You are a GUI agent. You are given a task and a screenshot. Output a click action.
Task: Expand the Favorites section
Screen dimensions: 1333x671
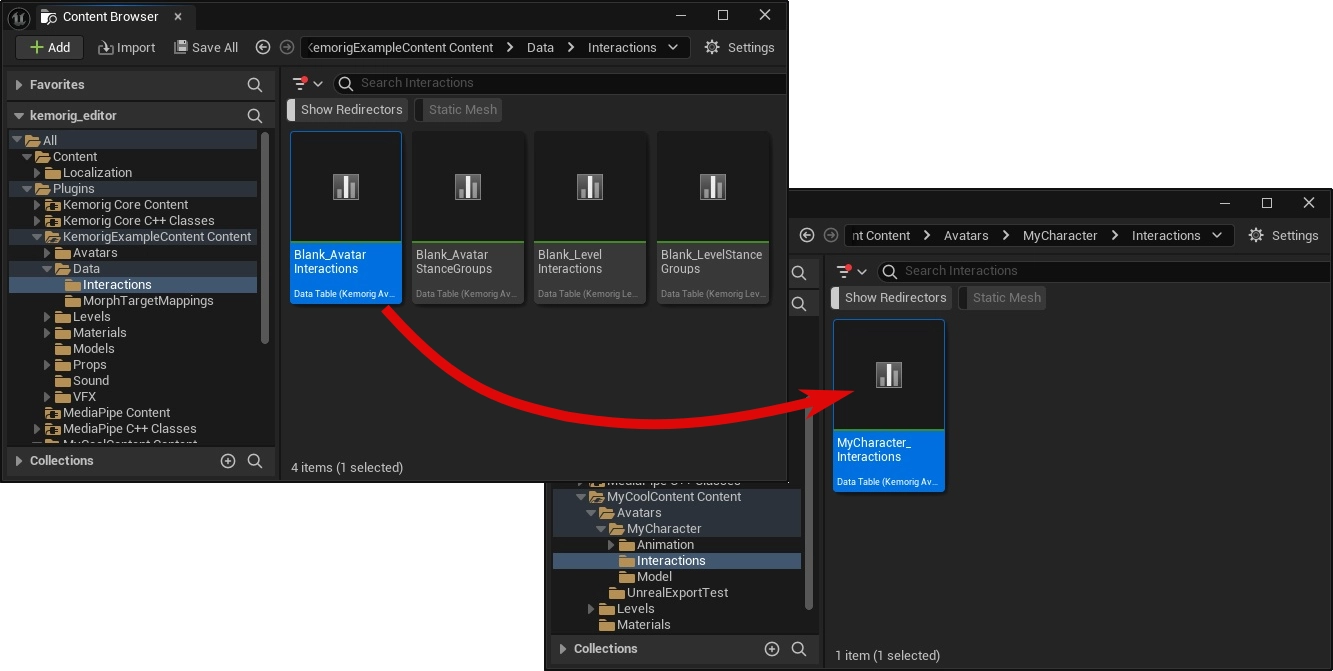pos(19,85)
